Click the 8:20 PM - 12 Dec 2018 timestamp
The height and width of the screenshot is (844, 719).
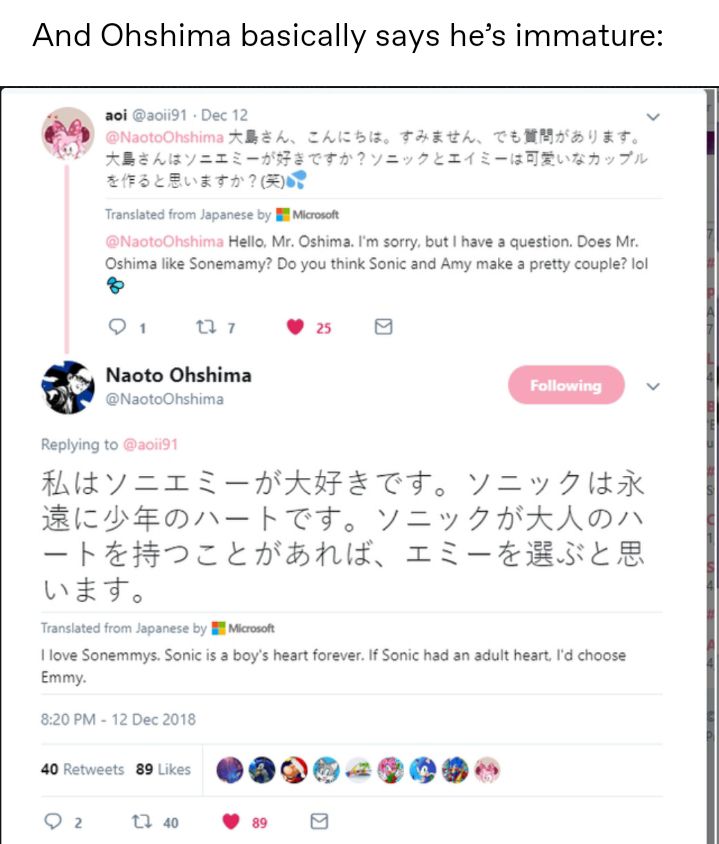pos(118,720)
